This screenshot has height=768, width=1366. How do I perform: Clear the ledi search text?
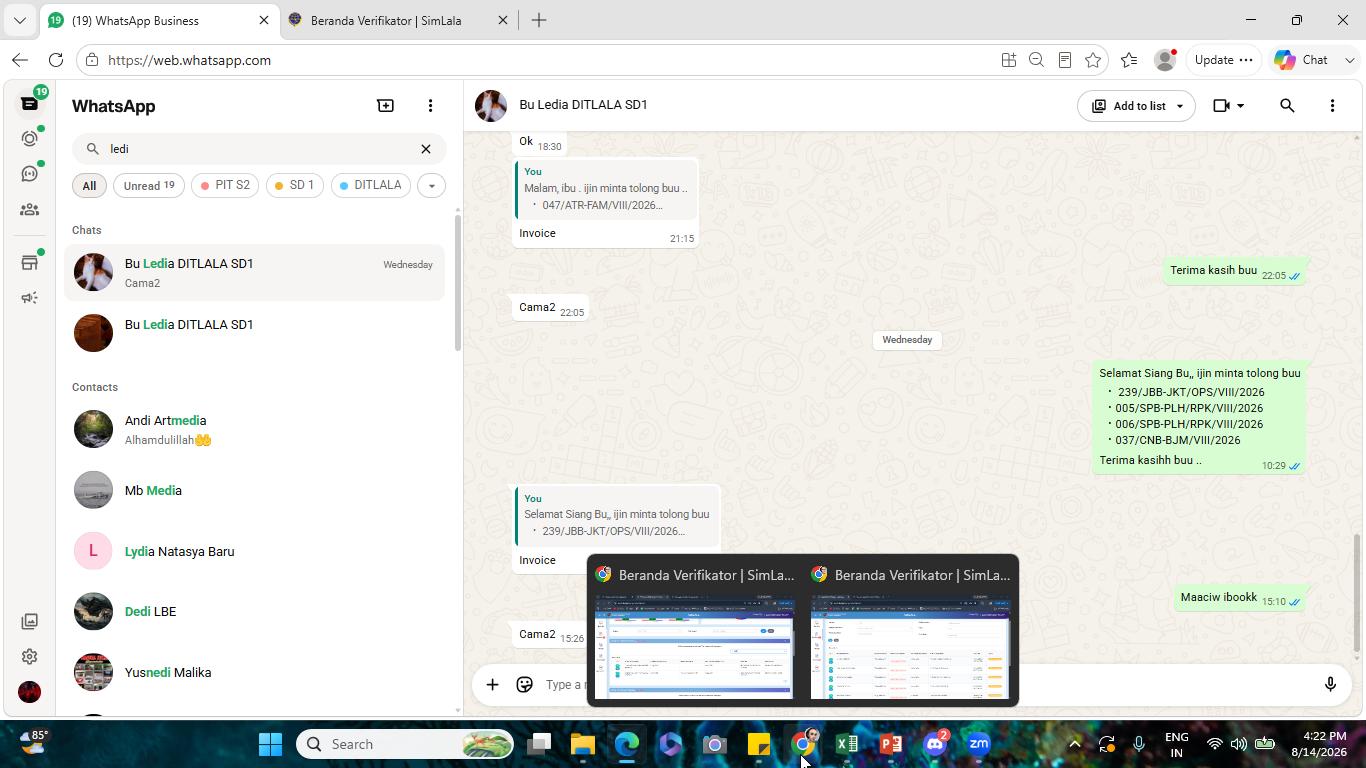[x=425, y=148]
